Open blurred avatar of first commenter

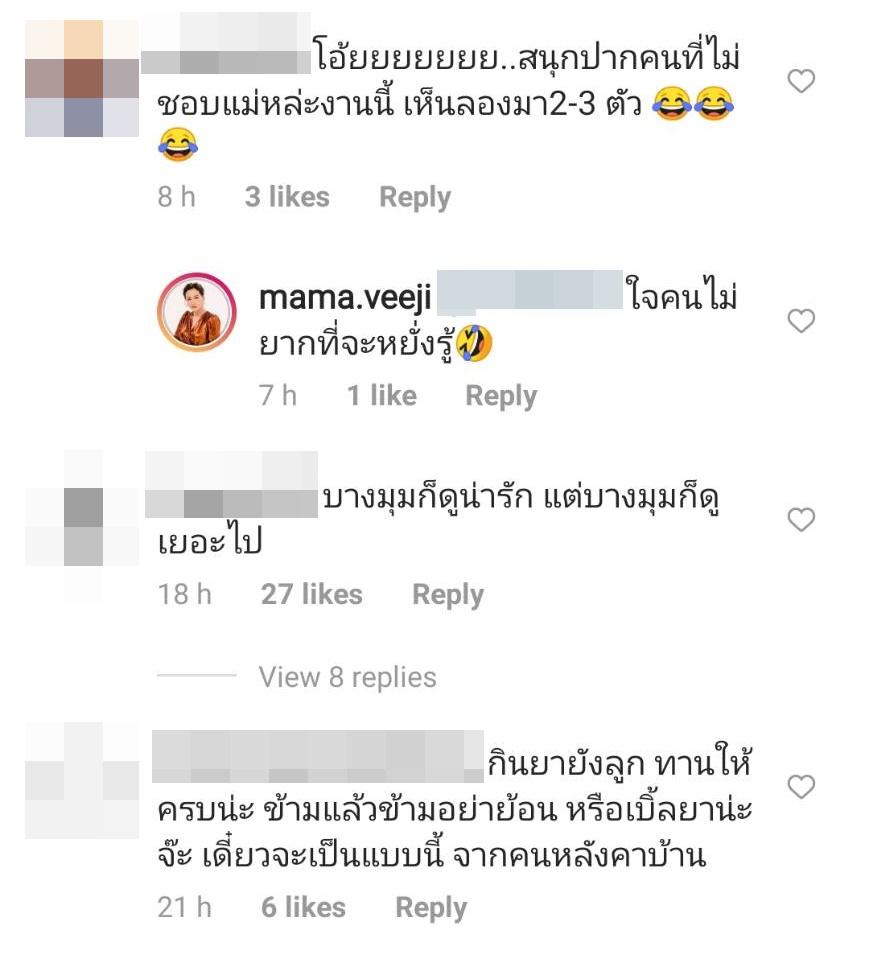pyautogui.click(x=82, y=79)
